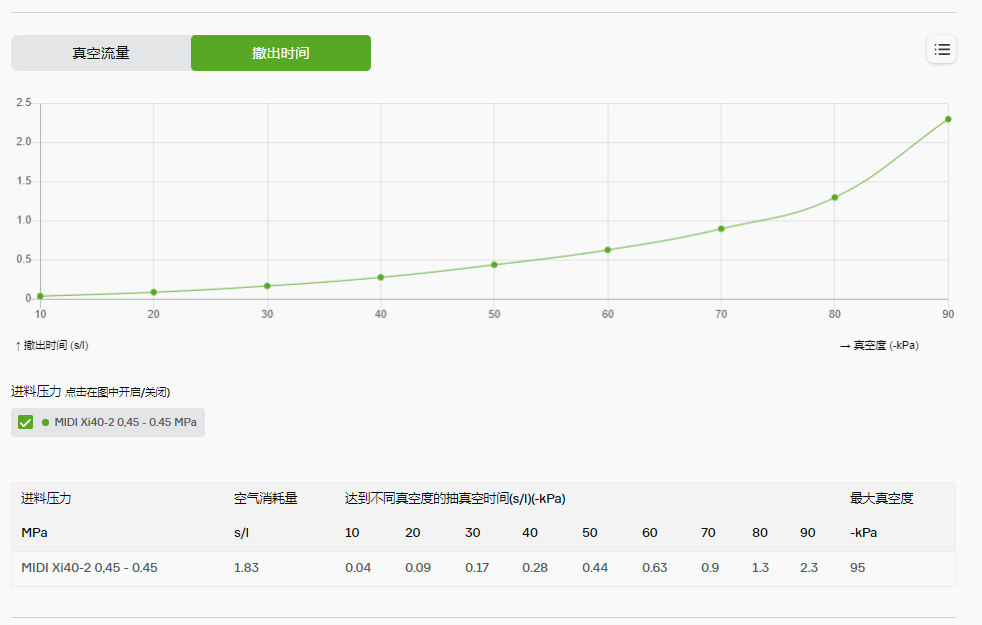Open the chart options list menu

pyautogui.click(x=941, y=49)
